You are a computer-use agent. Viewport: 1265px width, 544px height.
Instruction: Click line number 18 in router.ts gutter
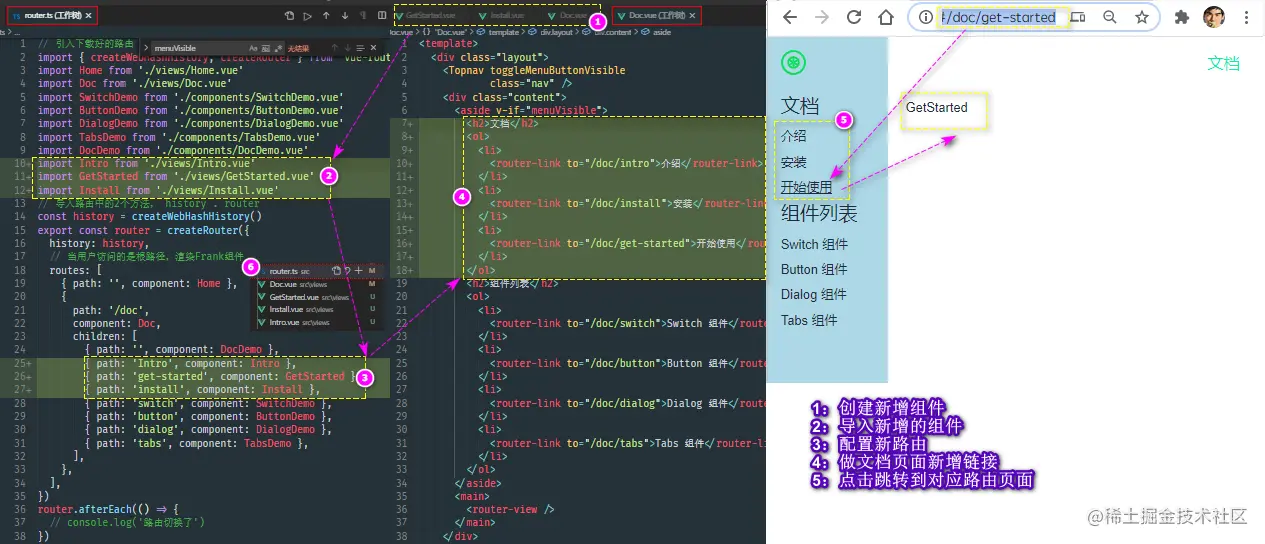[x=20, y=270]
